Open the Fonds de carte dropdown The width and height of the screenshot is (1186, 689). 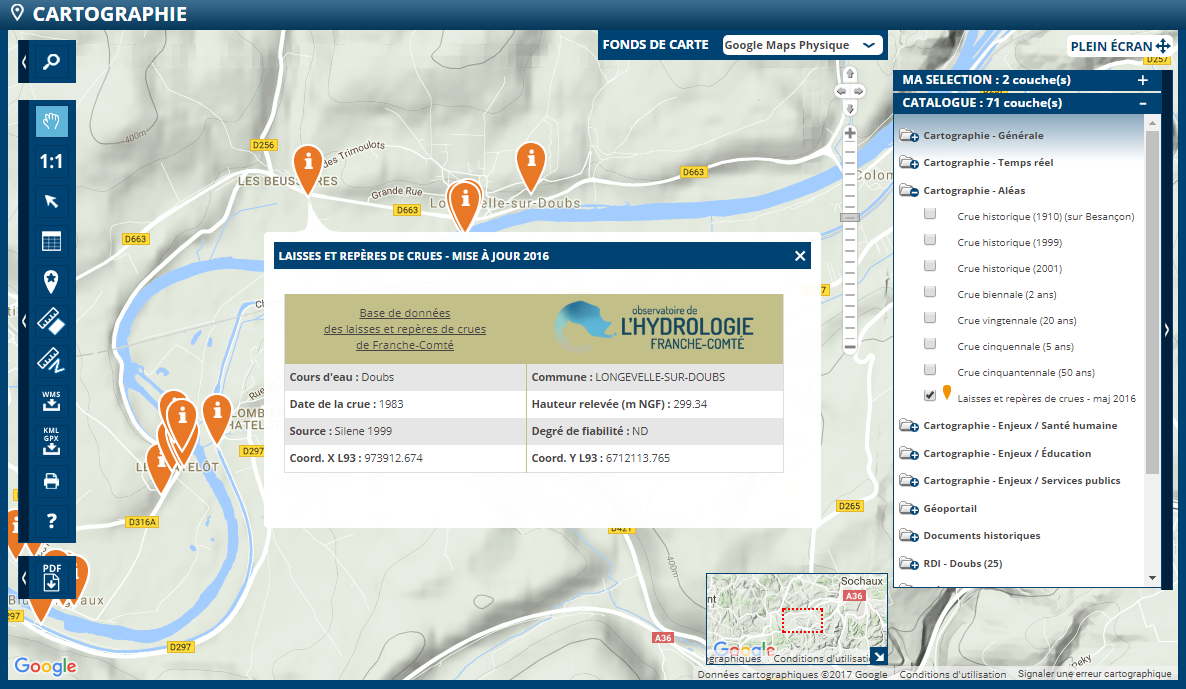[802, 45]
